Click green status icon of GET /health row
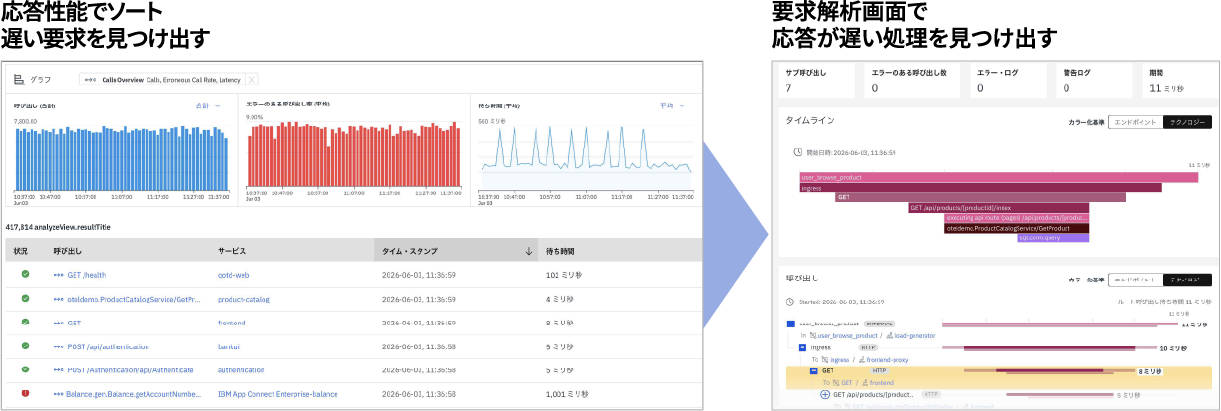 click(x=26, y=274)
